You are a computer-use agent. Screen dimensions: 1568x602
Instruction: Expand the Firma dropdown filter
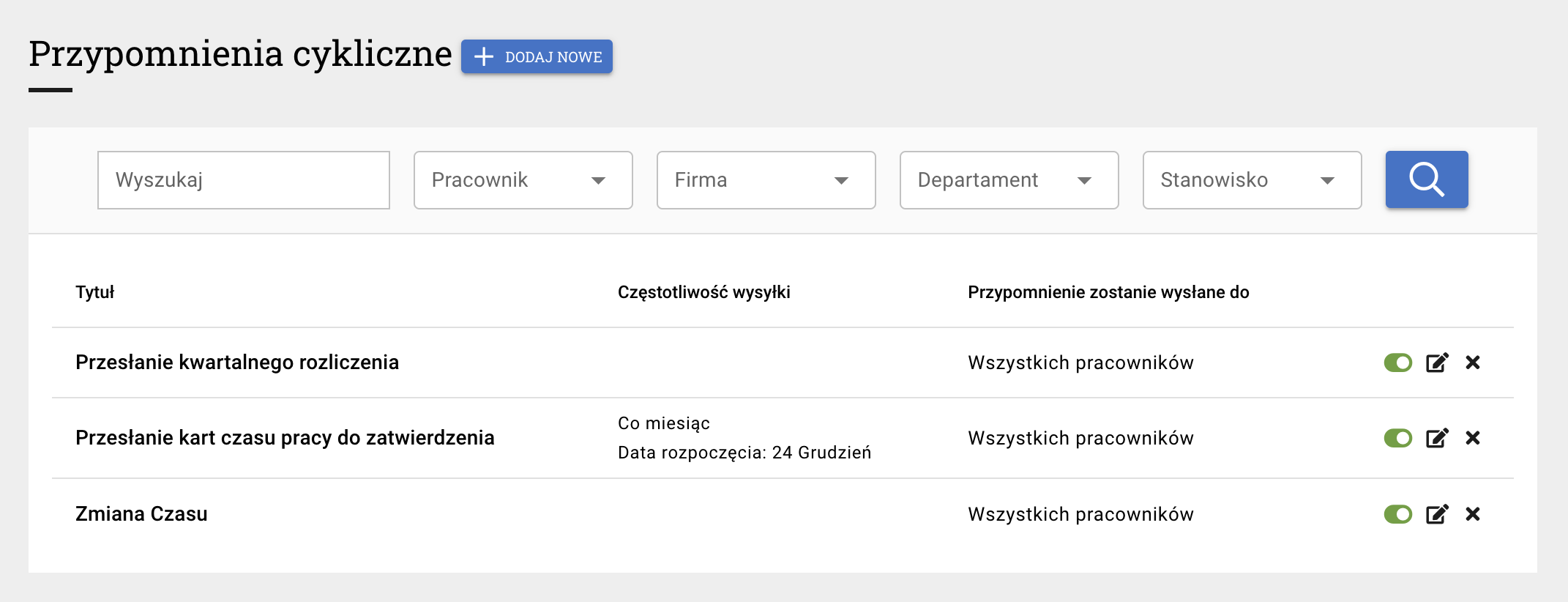(x=766, y=180)
